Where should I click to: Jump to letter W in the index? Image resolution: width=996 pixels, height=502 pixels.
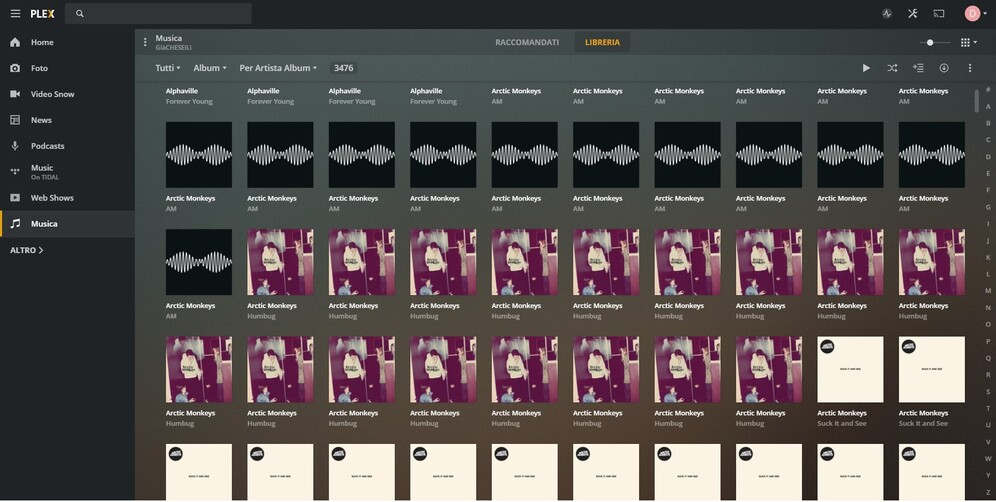click(x=988, y=459)
